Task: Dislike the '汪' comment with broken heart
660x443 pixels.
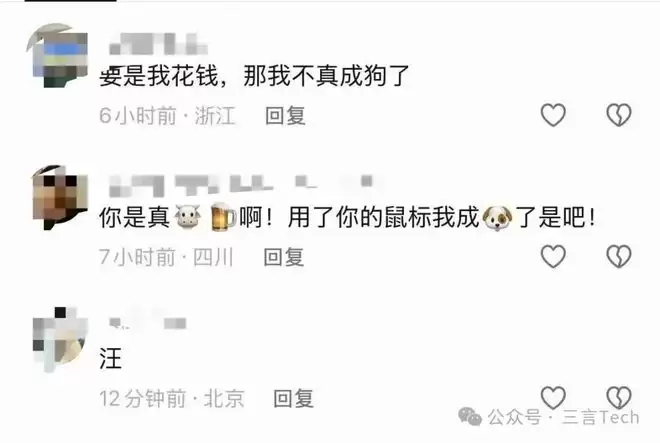Action: click(619, 398)
